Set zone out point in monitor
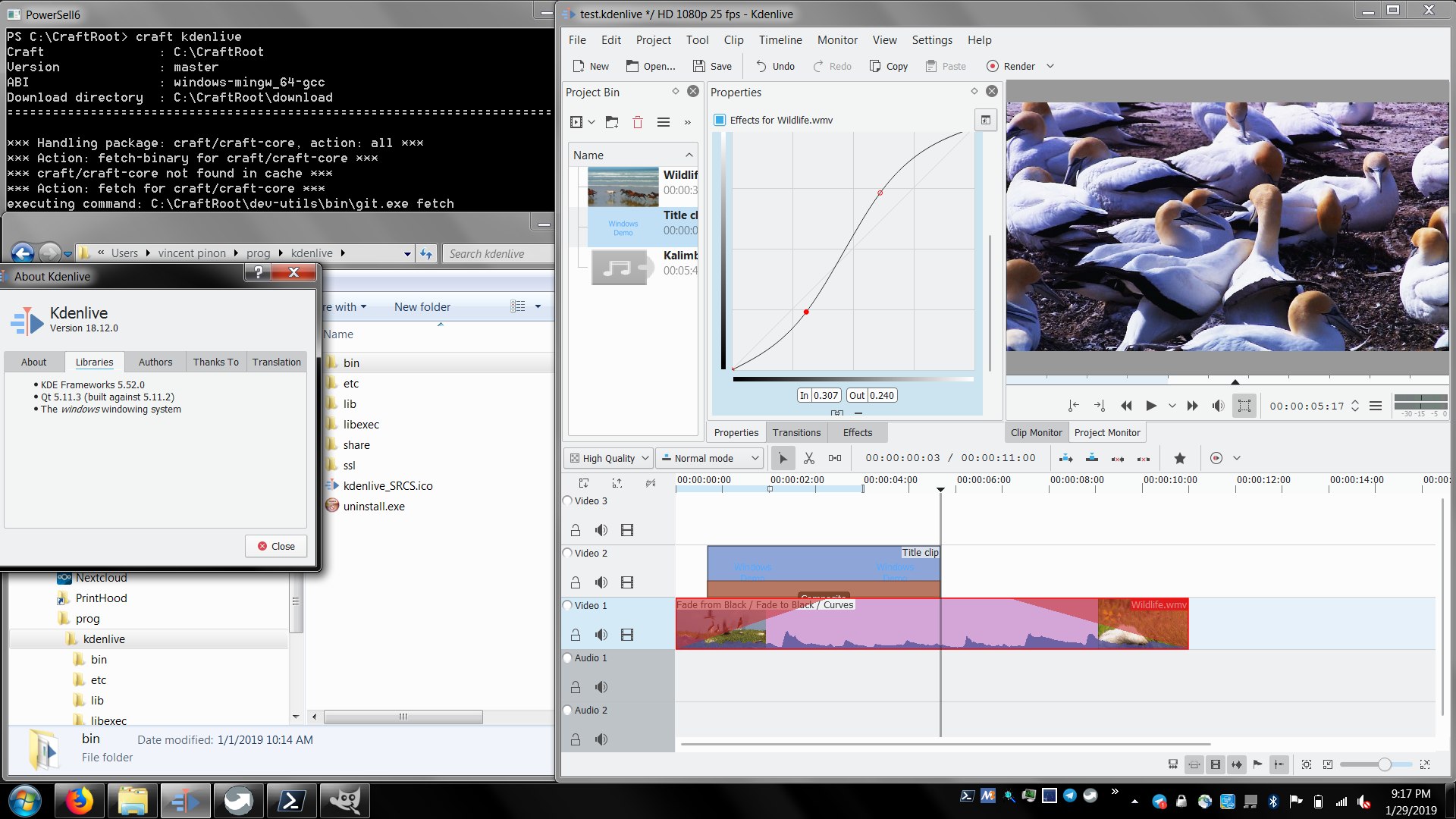The height and width of the screenshot is (819, 1456). 1100,406
